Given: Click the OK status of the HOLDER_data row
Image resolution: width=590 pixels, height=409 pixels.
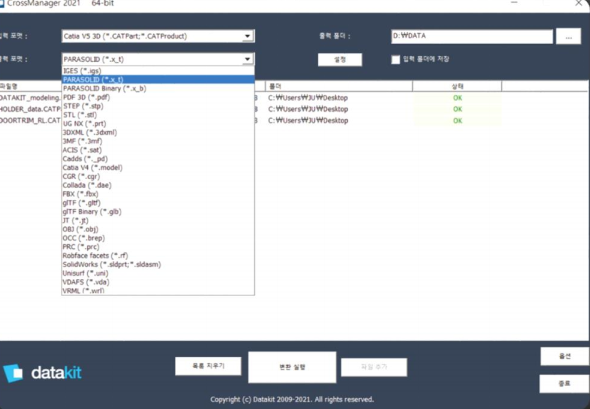Looking at the screenshot, I should click(457, 109).
